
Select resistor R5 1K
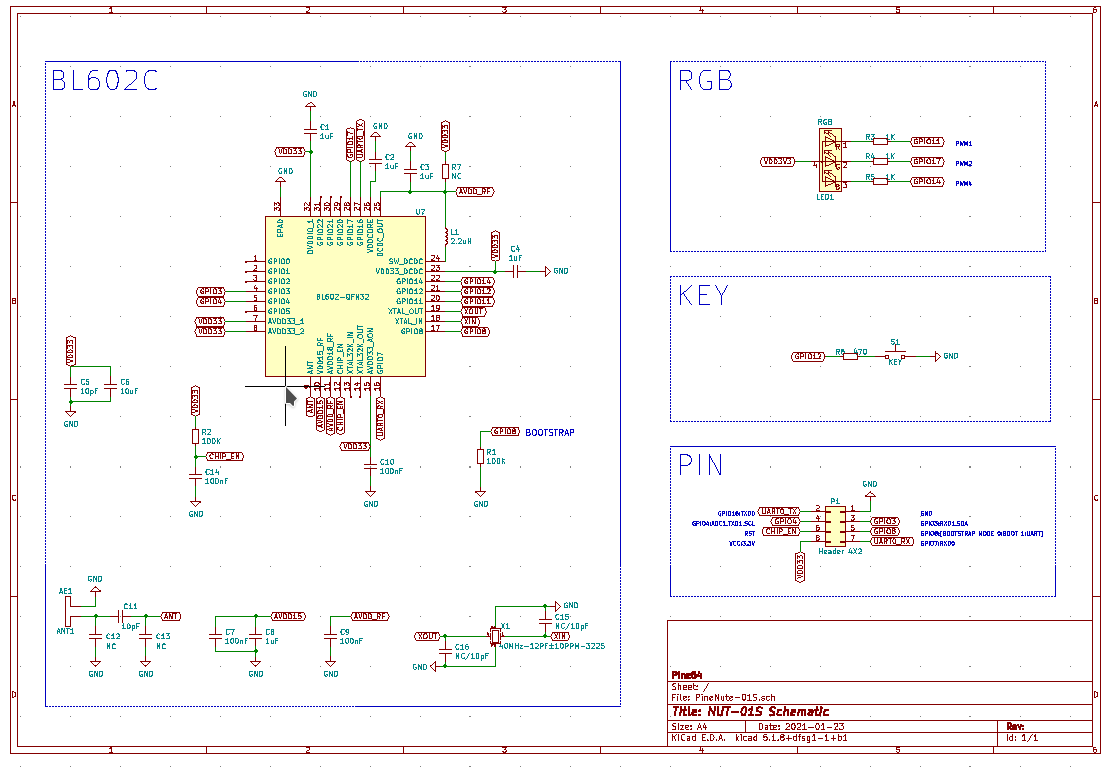coord(880,181)
